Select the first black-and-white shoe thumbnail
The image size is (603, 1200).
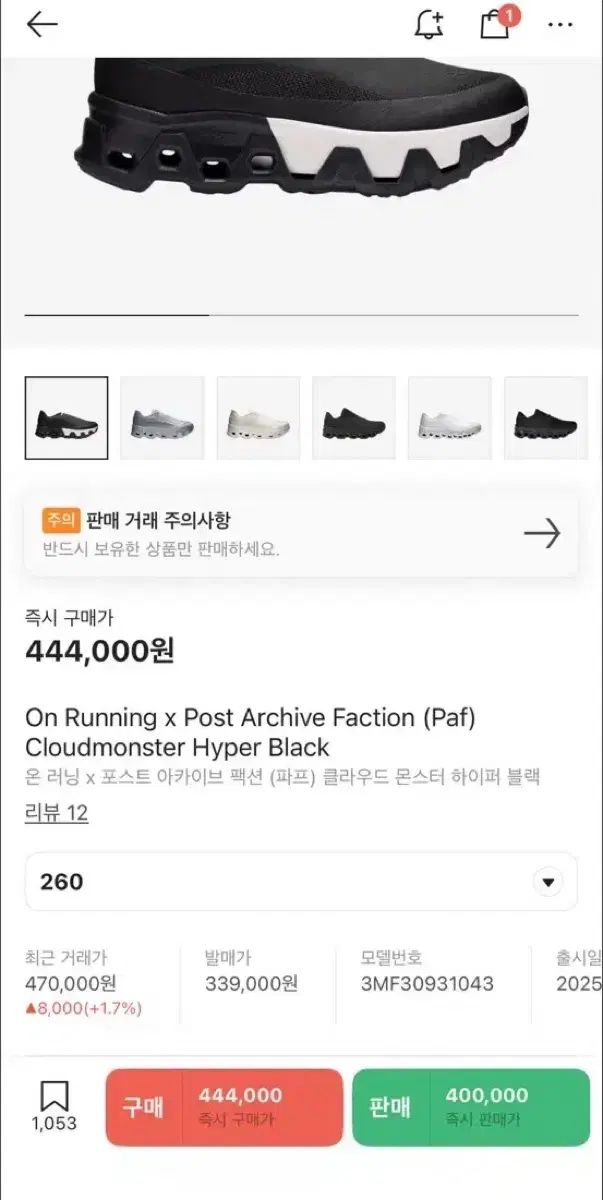point(66,418)
